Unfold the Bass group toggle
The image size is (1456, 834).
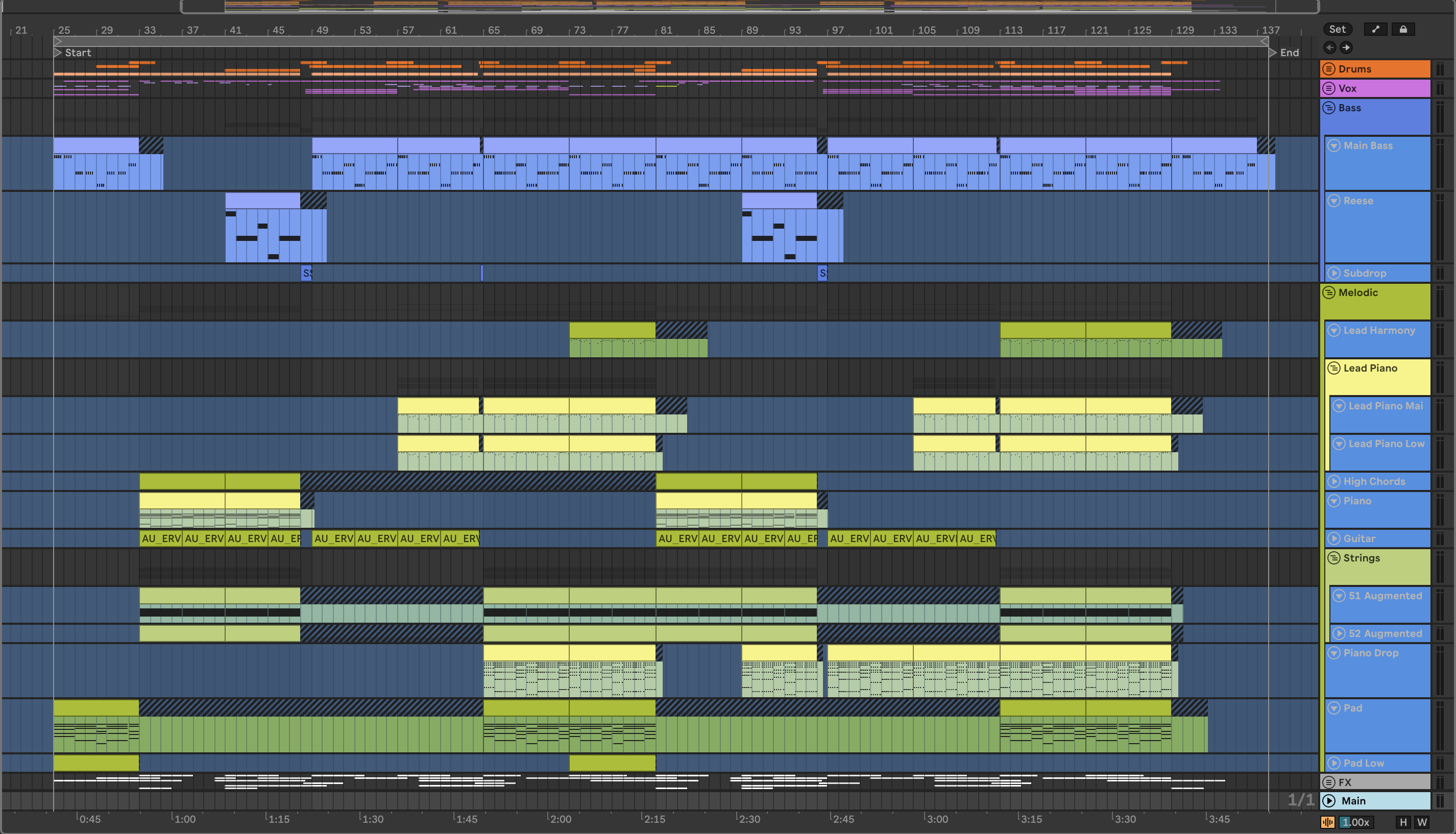(1329, 108)
